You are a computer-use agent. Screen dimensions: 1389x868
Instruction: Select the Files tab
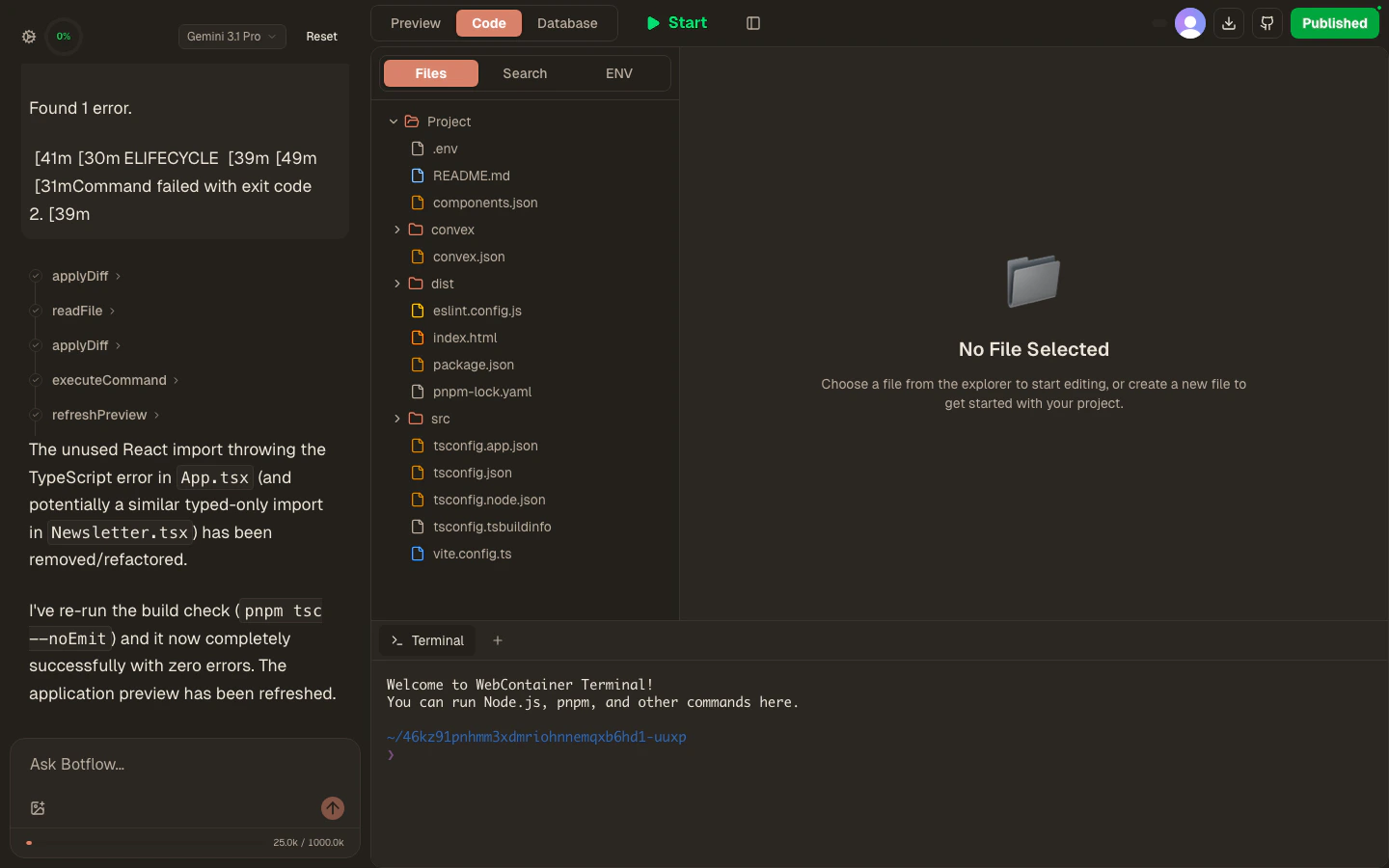(431, 73)
